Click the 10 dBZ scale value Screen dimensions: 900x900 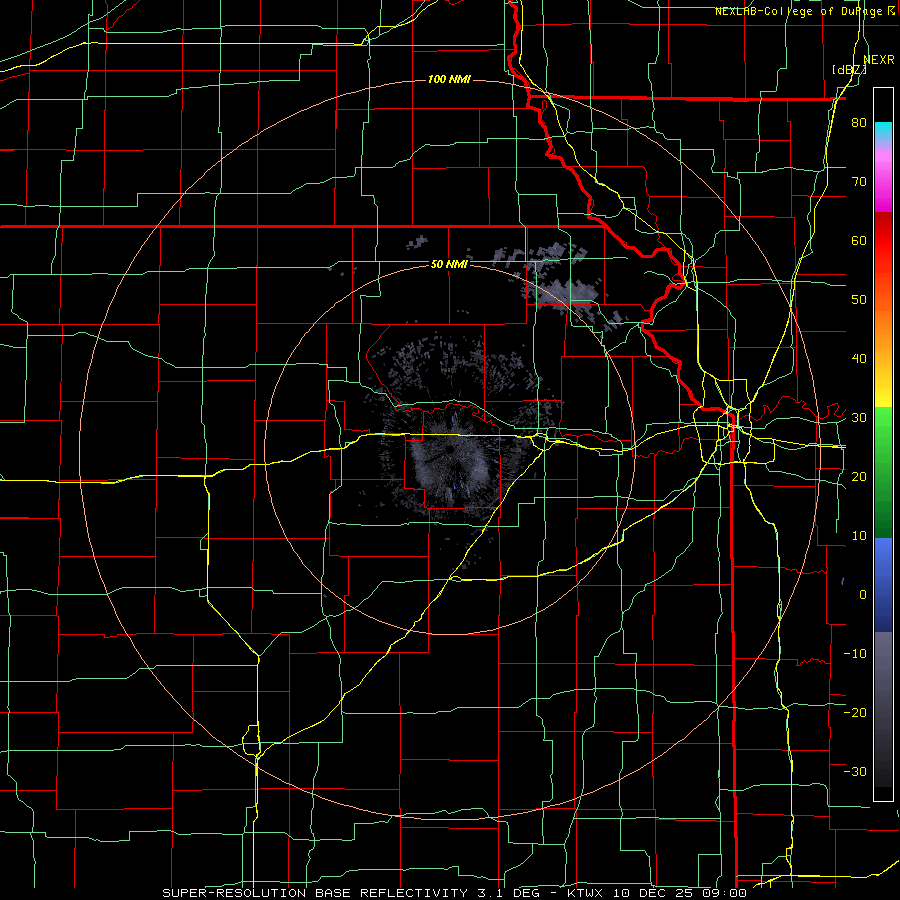tap(859, 536)
